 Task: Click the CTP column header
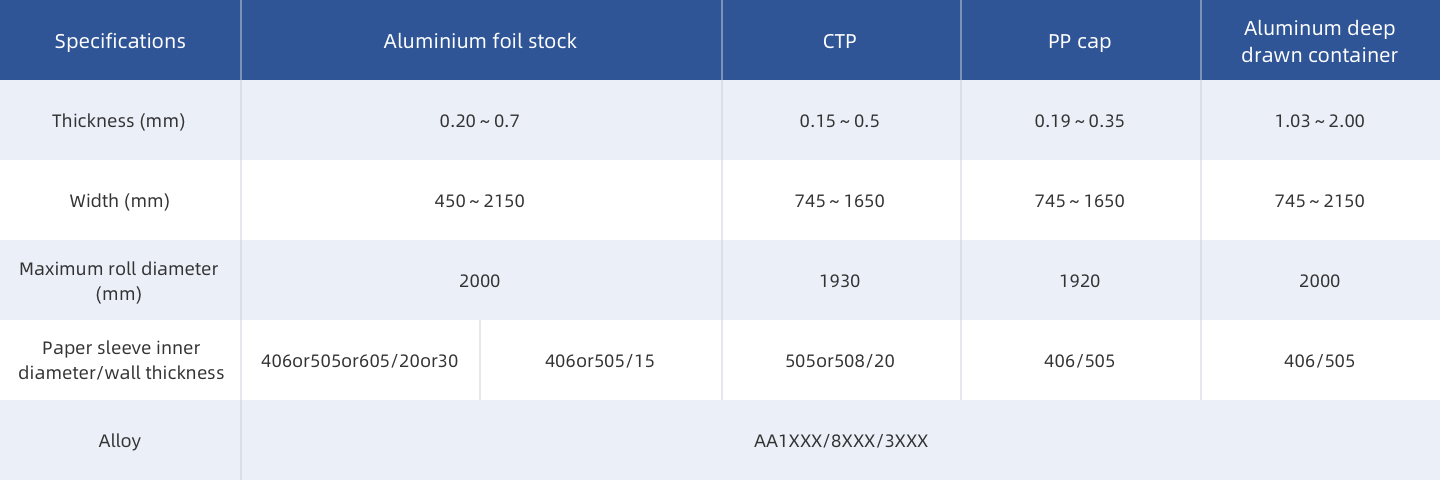point(840,41)
